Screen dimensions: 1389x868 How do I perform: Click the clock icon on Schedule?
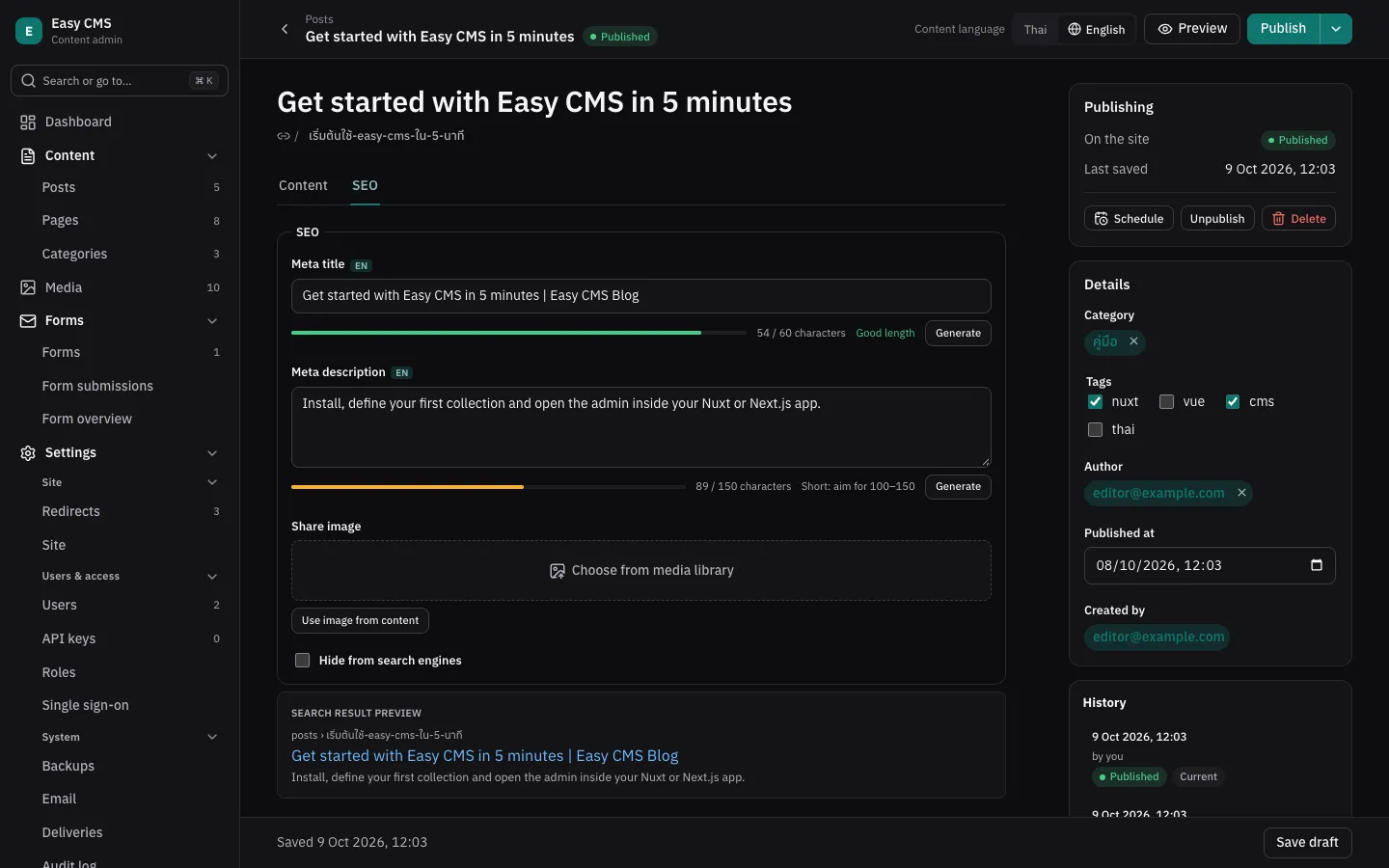point(1101,219)
